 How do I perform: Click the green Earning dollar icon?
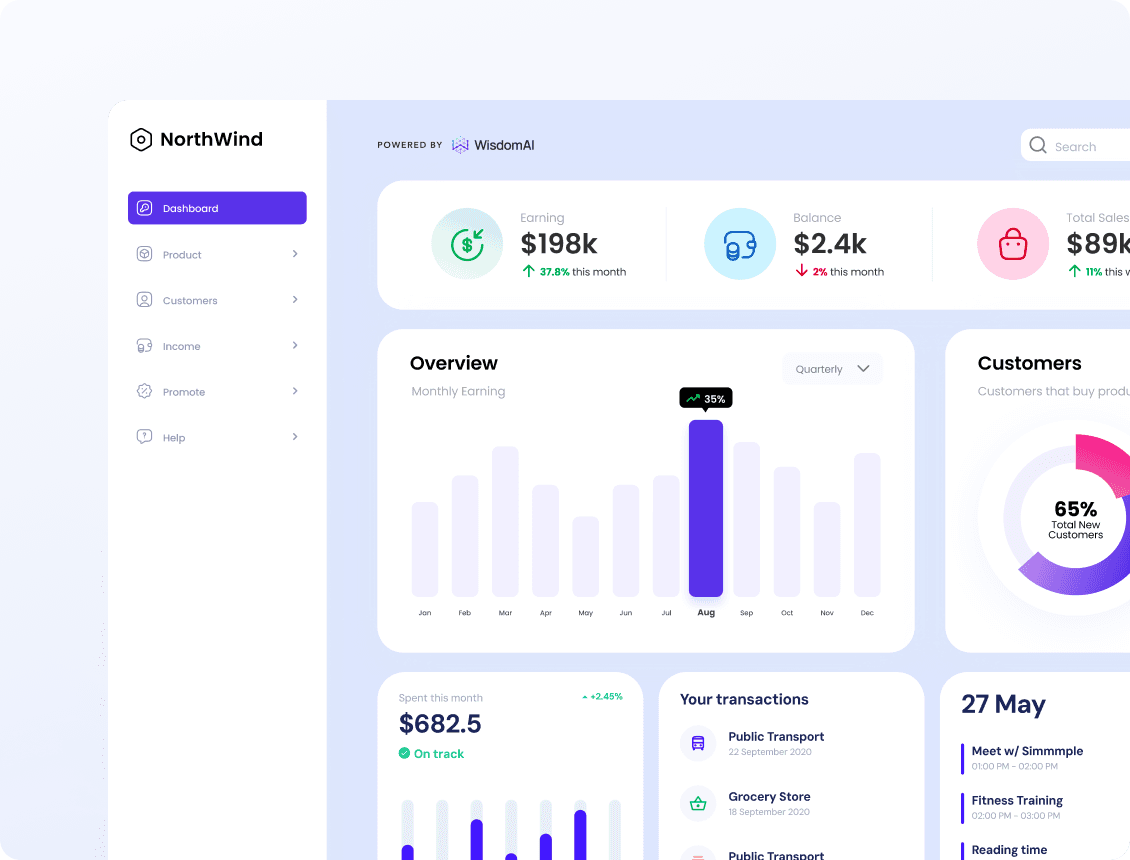click(x=467, y=244)
